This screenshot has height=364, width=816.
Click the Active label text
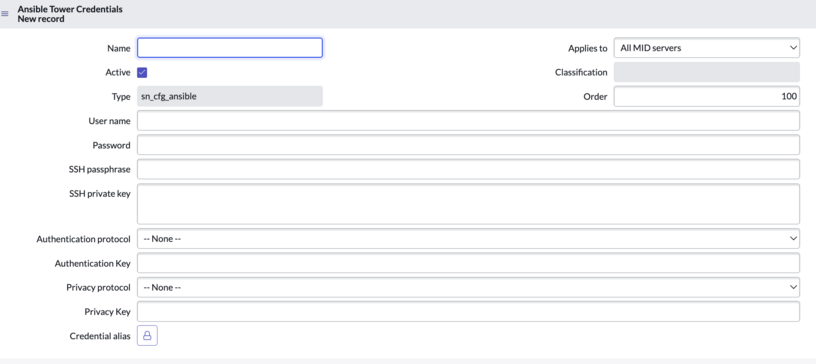point(118,72)
